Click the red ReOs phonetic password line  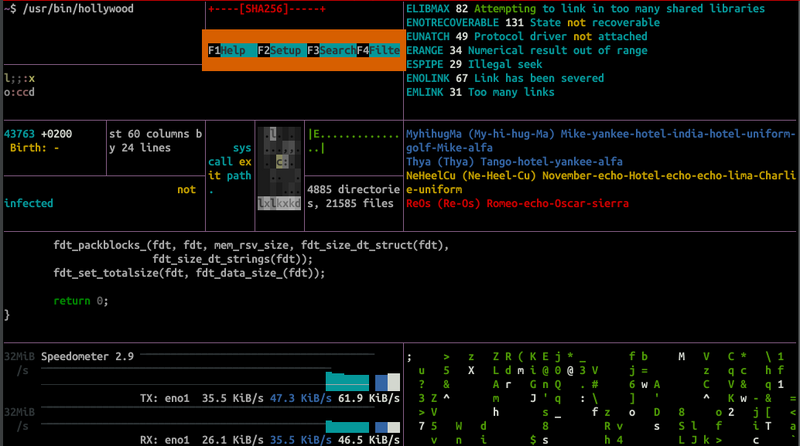point(517,204)
